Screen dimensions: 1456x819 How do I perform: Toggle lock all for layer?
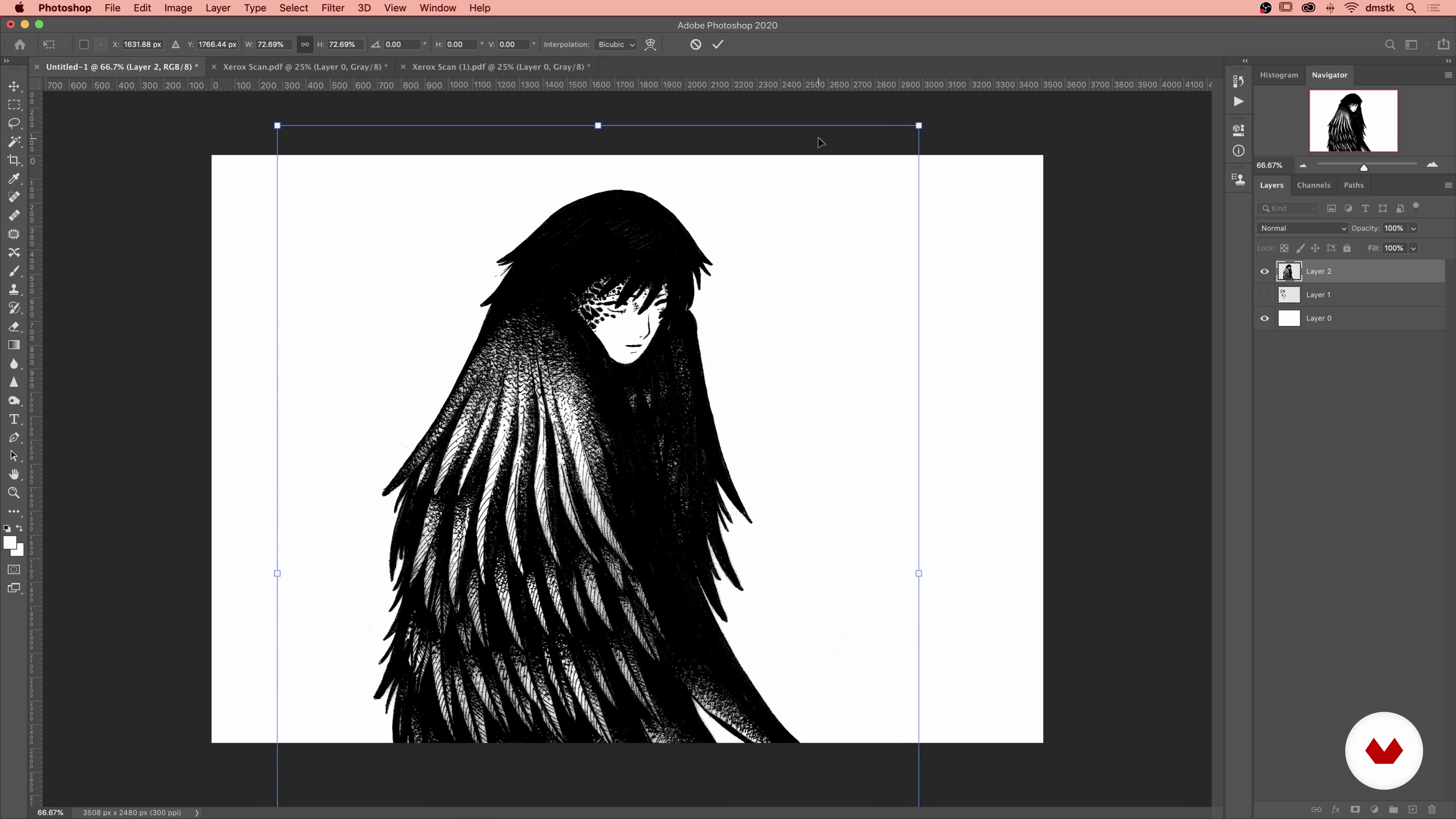click(x=1347, y=248)
